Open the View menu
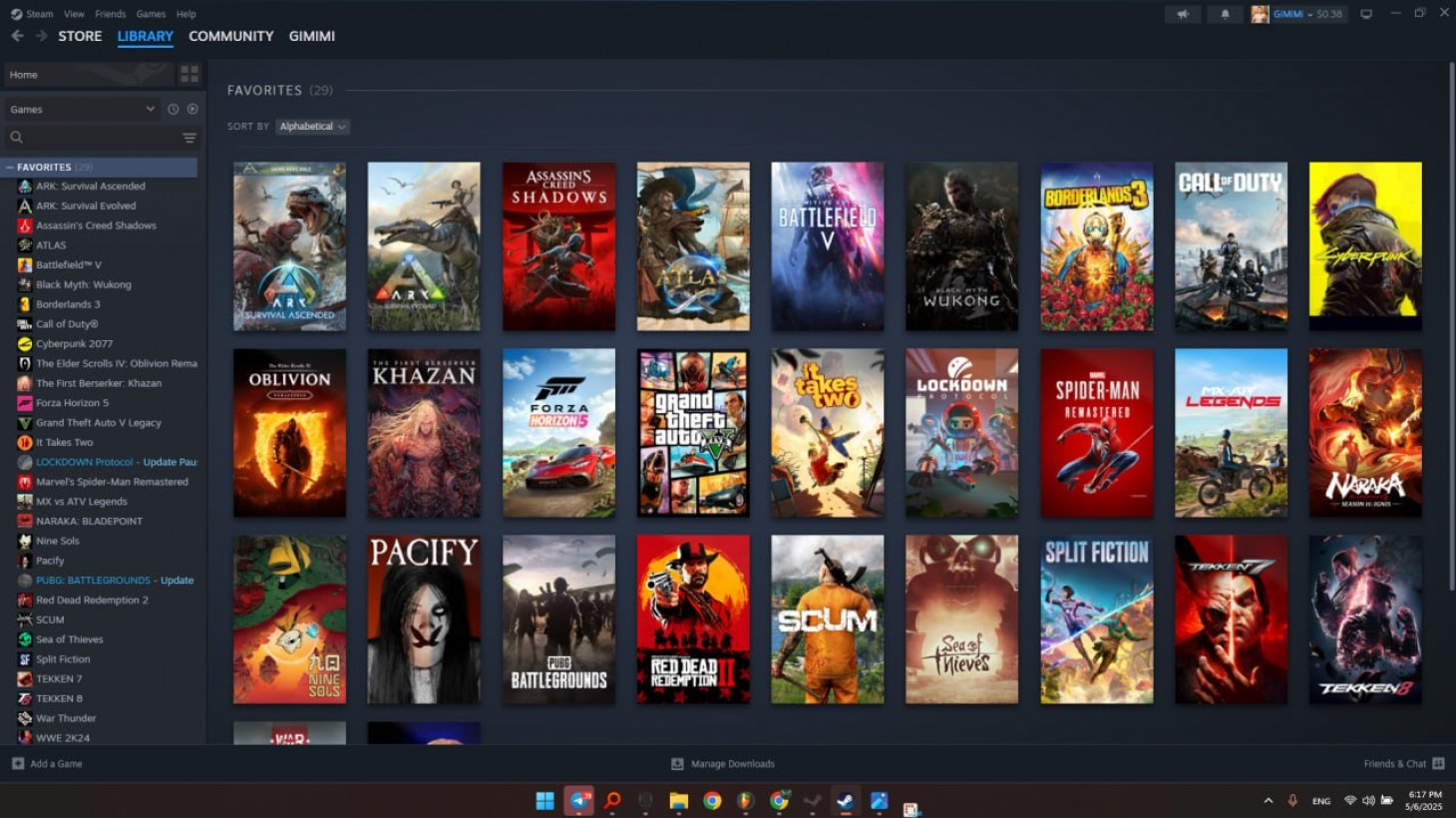The width and height of the screenshot is (1456, 818). coord(74,14)
